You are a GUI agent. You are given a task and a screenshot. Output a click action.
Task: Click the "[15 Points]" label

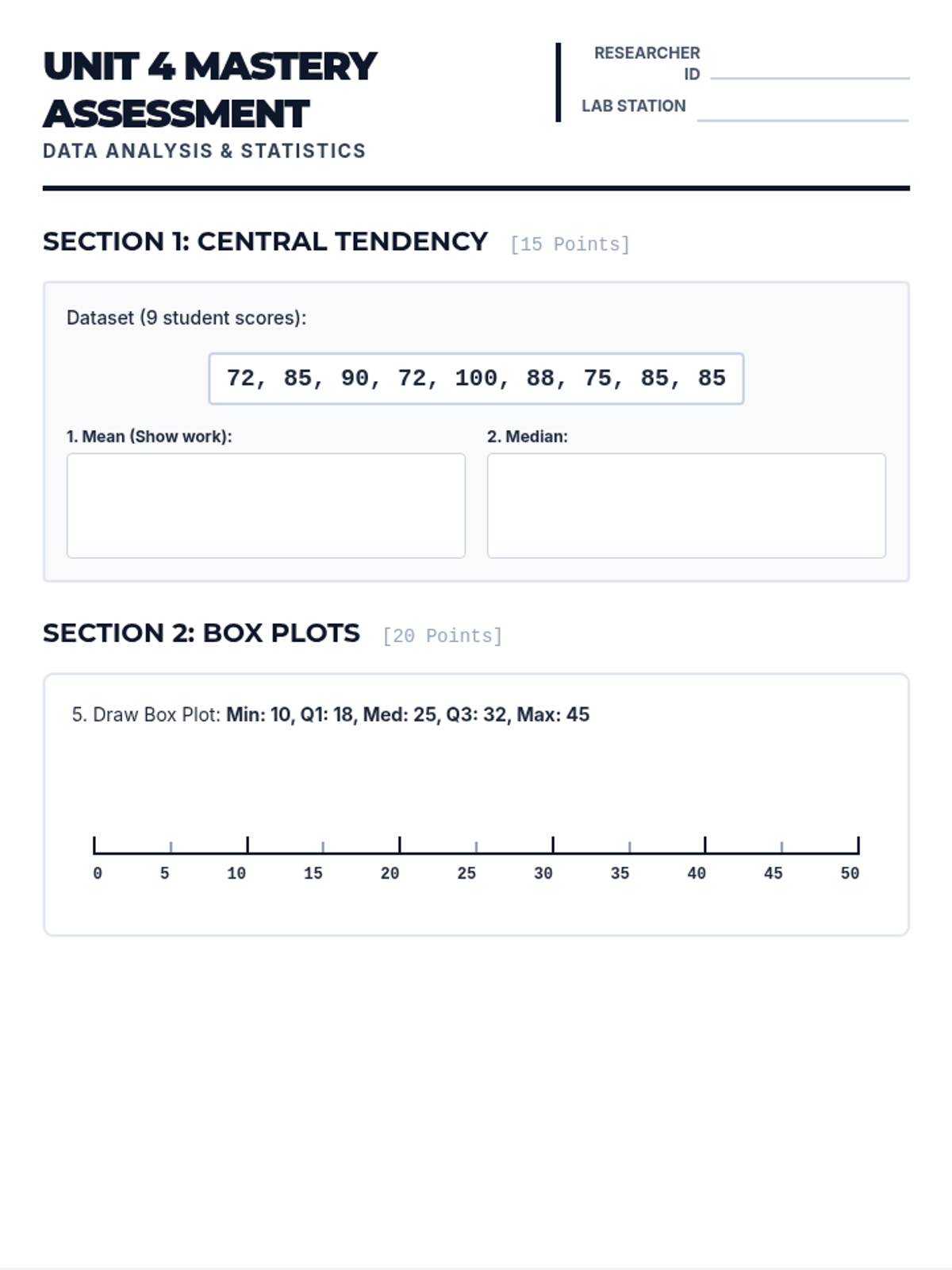tap(570, 244)
